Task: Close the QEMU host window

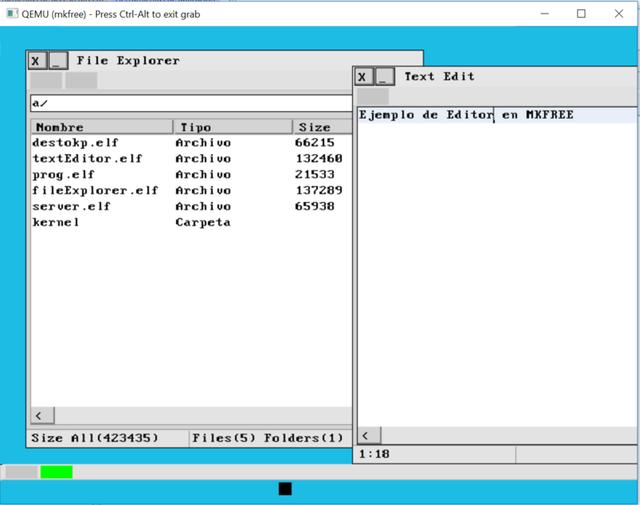Action: (x=619, y=14)
